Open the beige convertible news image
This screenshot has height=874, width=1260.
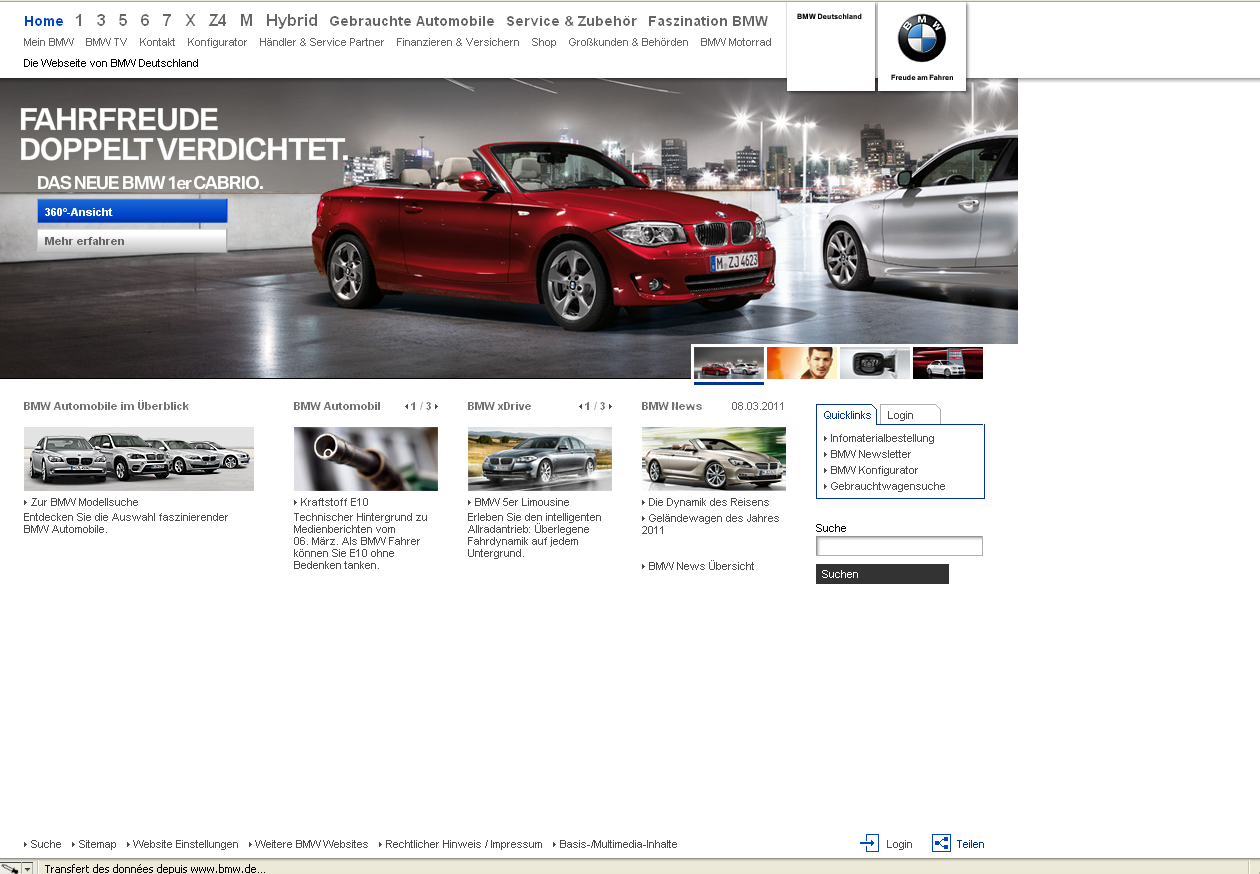click(714, 459)
